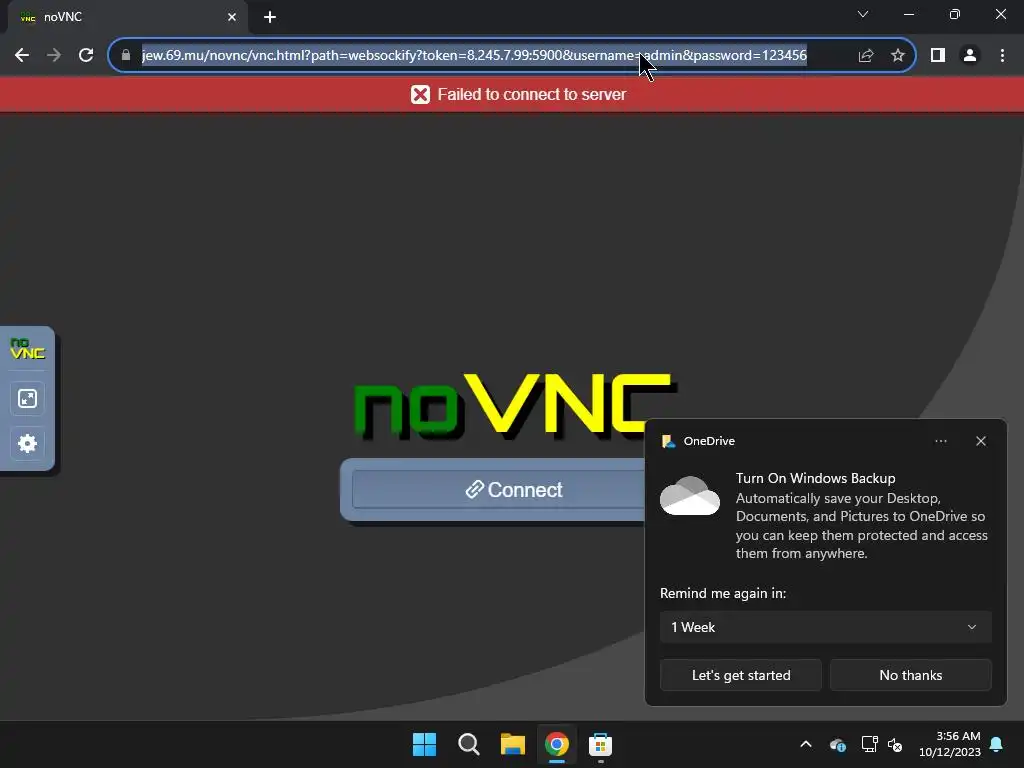This screenshot has height=768, width=1024.
Task: Click the red error X icon
Action: (x=421, y=95)
